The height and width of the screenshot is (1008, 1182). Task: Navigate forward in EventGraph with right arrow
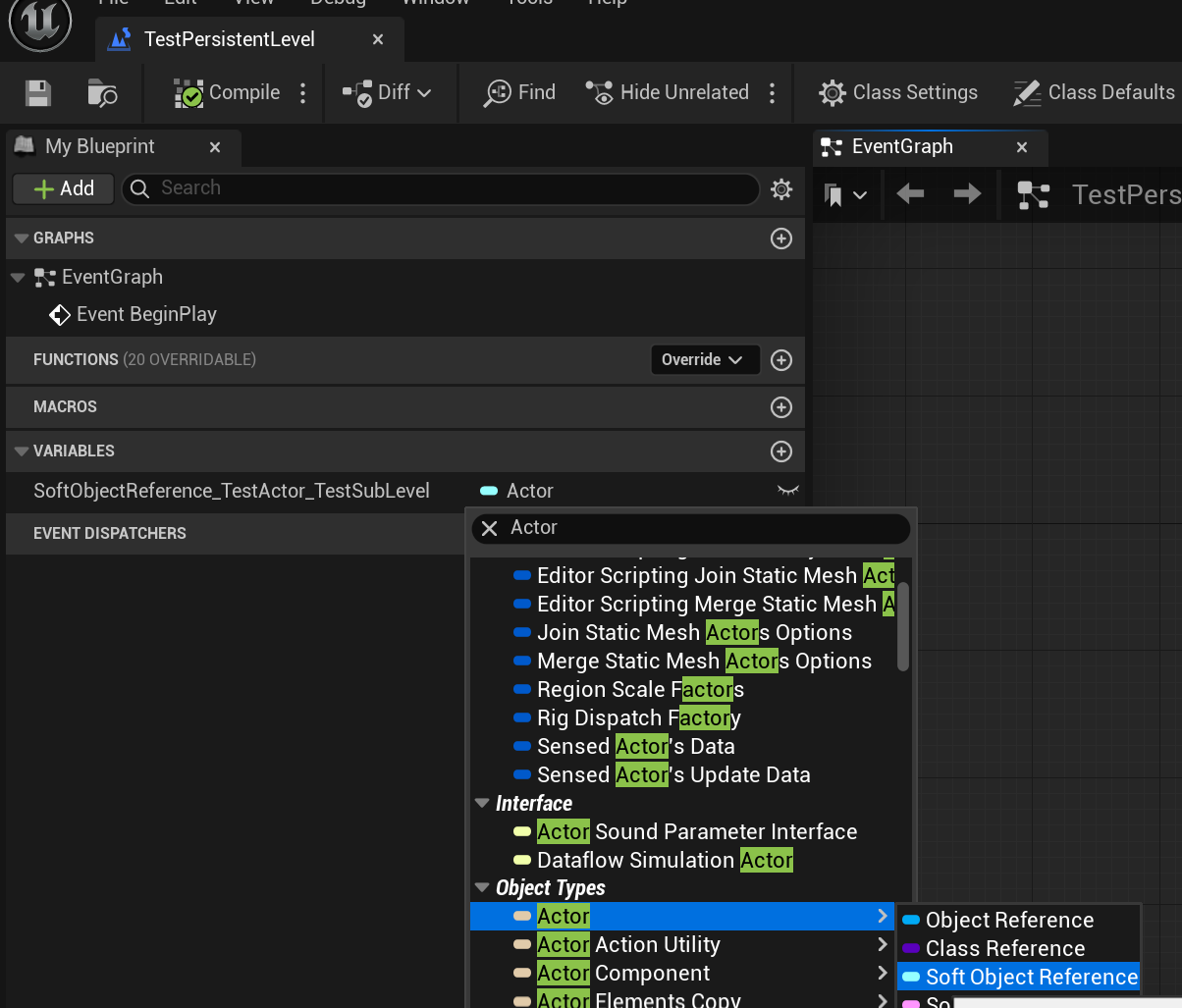[x=967, y=194]
